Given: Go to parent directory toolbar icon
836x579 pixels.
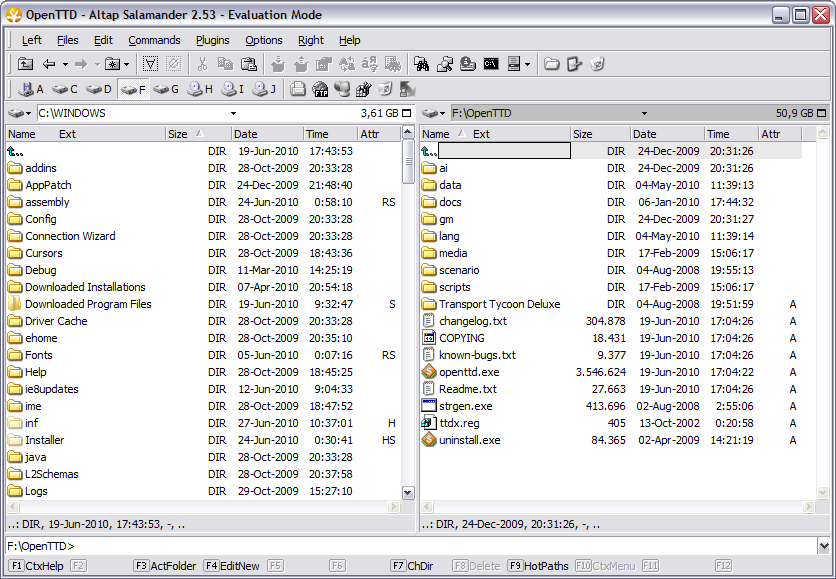Looking at the screenshot, I should 25,65.
